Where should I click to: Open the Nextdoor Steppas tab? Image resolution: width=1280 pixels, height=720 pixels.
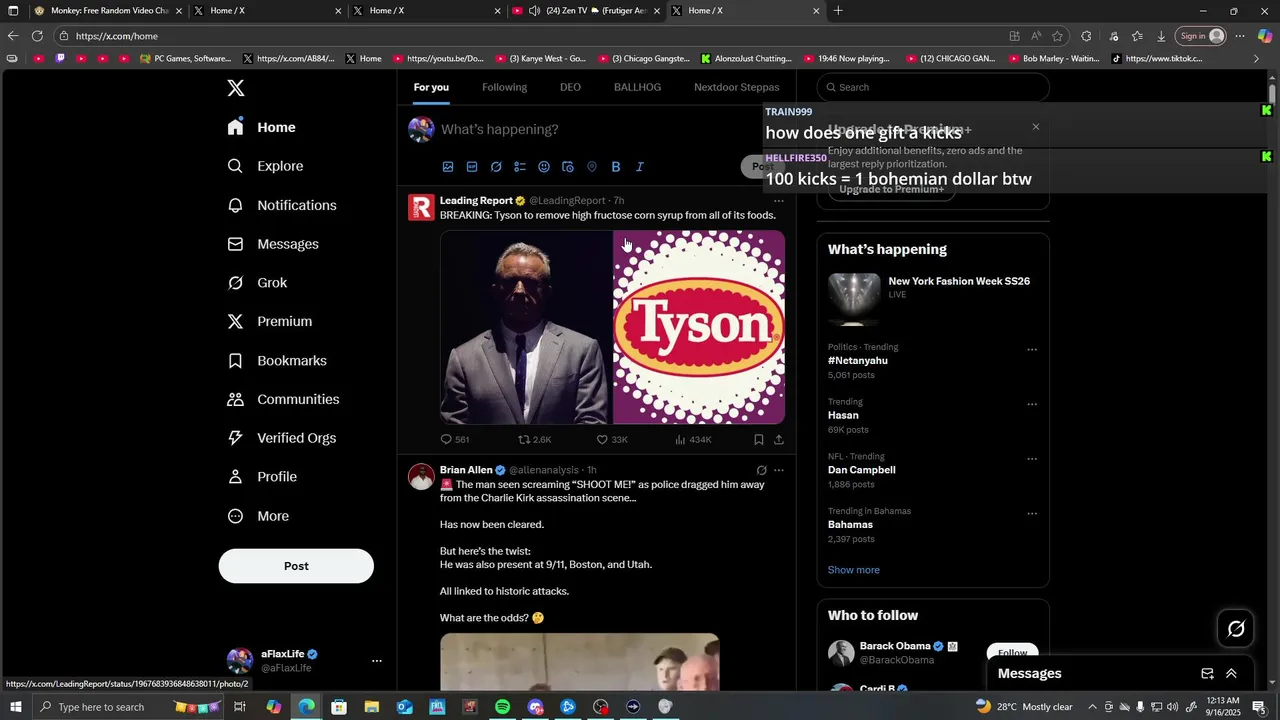(737, 87)
